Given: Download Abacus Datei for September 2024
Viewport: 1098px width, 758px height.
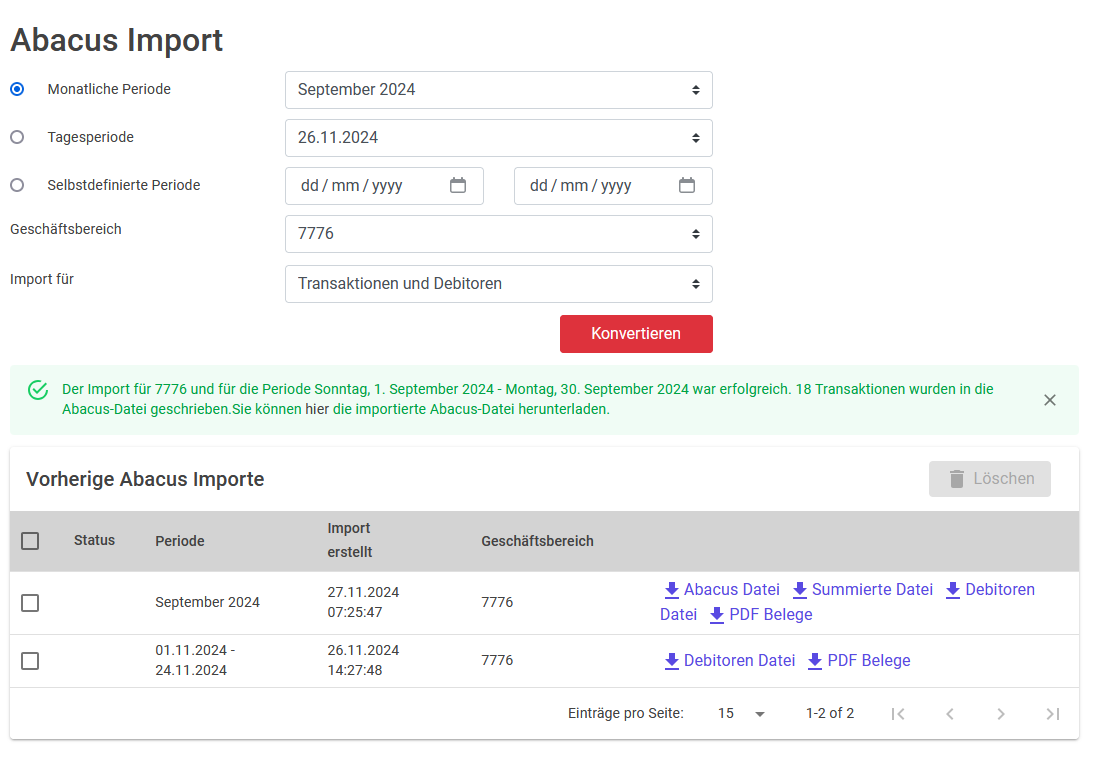Looking at the screenshot, I should click(721, 590).
